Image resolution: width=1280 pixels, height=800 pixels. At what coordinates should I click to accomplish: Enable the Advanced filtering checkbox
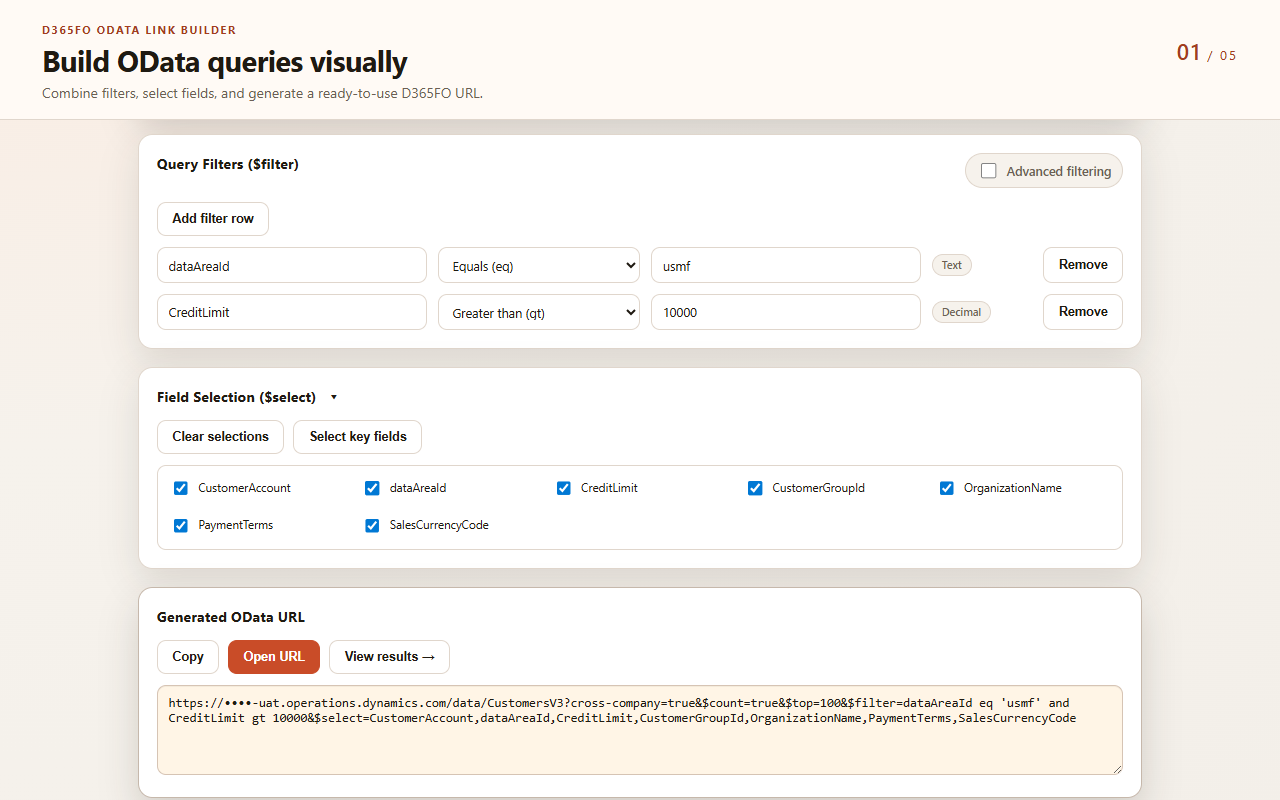pos(989,171)
